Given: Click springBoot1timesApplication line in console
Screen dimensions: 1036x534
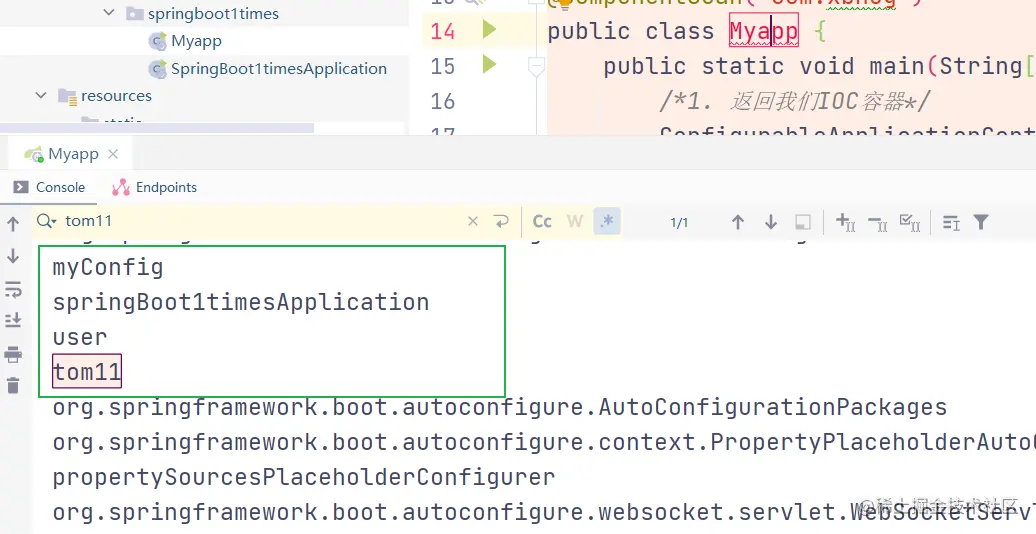Looking at the screenshot, I should click(241, 303).
